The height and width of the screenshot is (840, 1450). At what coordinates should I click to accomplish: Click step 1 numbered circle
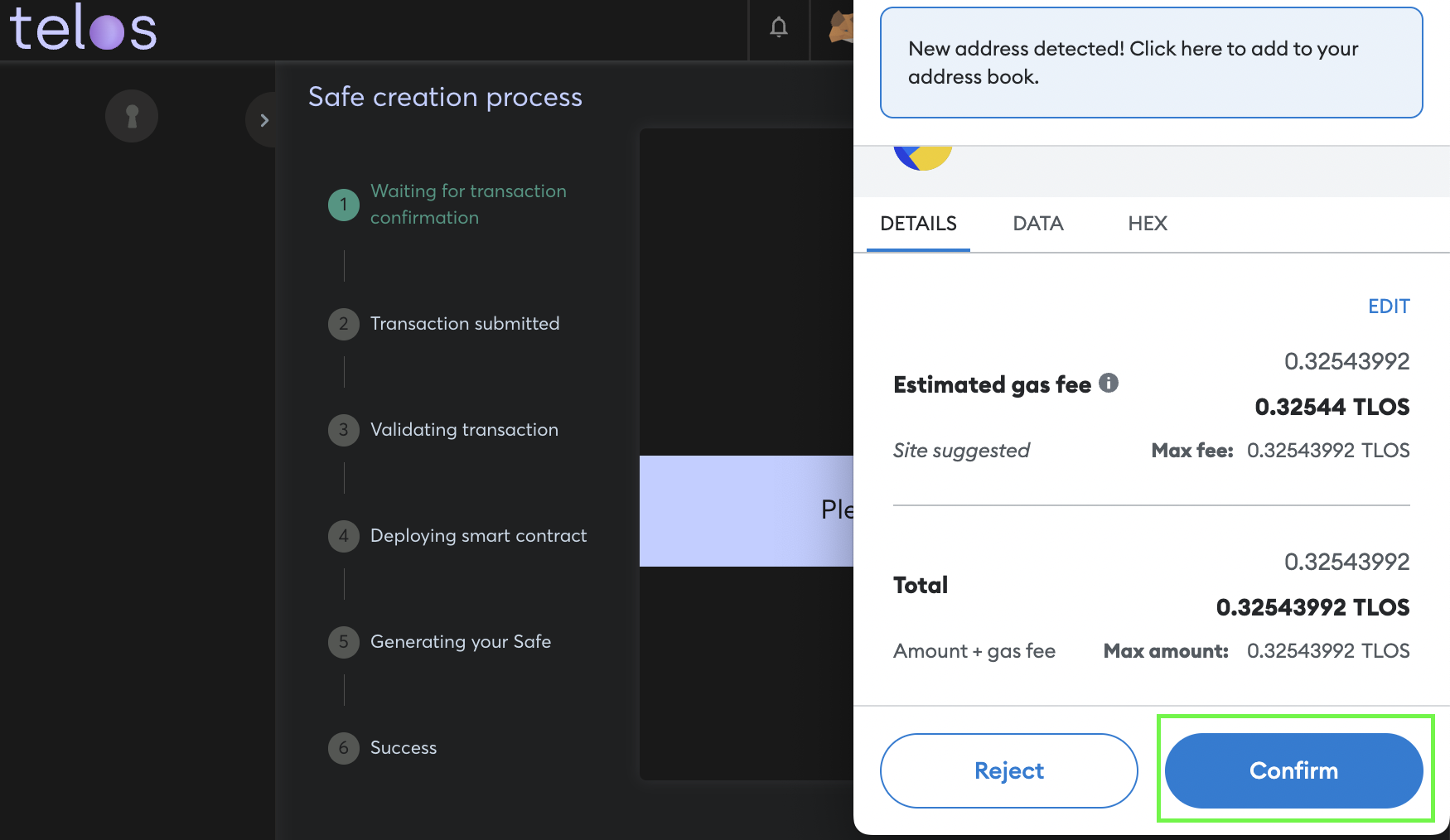pos(344,205)
